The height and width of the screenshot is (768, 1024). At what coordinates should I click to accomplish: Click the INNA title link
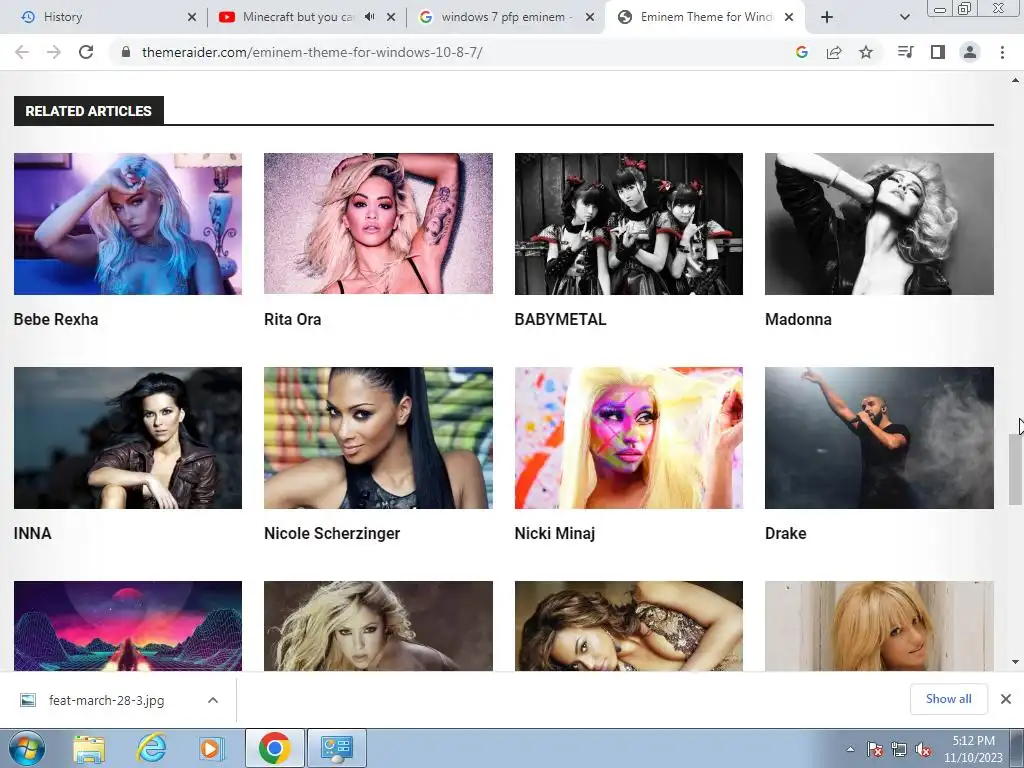point(33,533)
